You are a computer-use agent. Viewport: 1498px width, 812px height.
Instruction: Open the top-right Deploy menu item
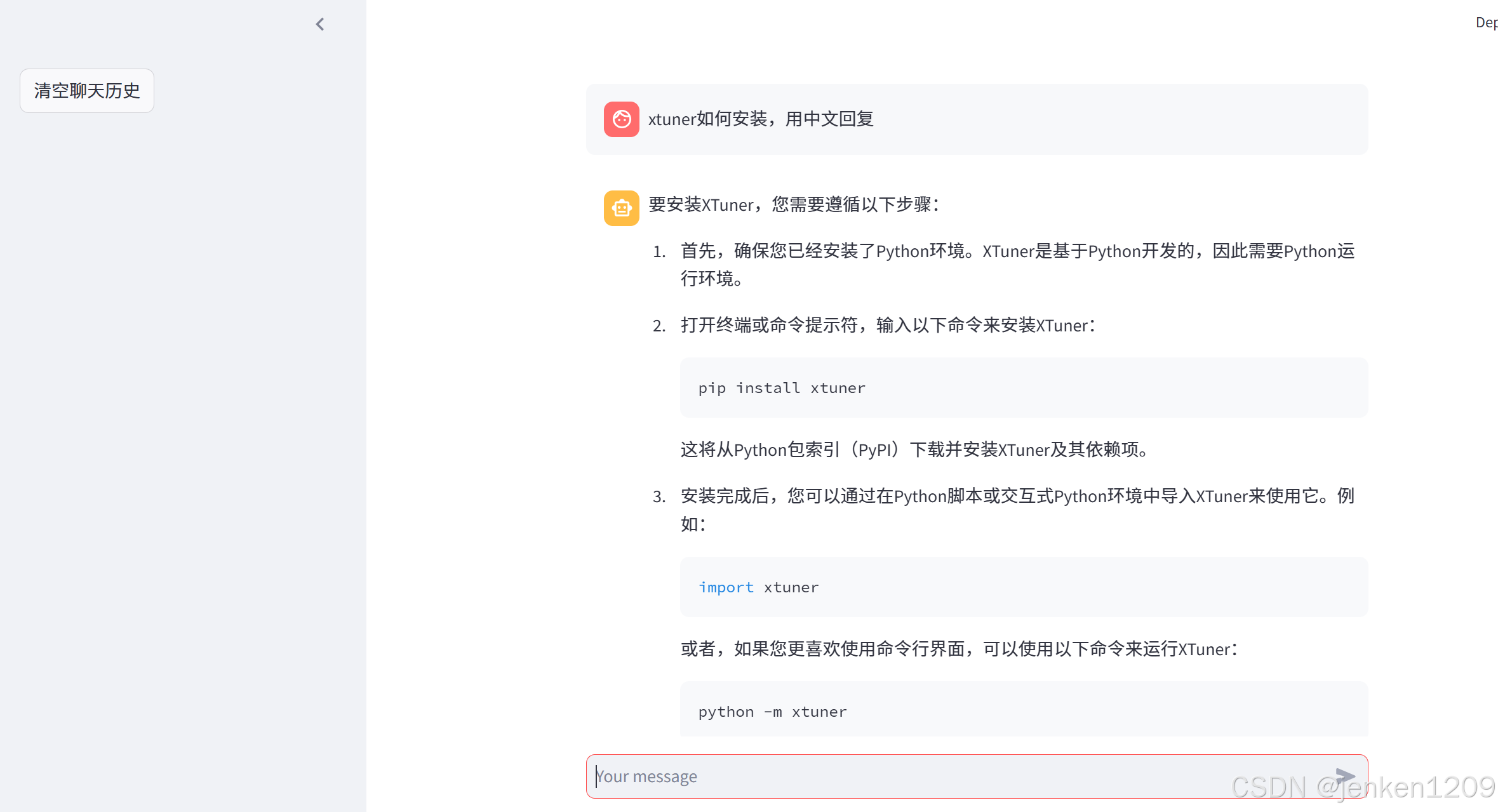click(1487, 22)
